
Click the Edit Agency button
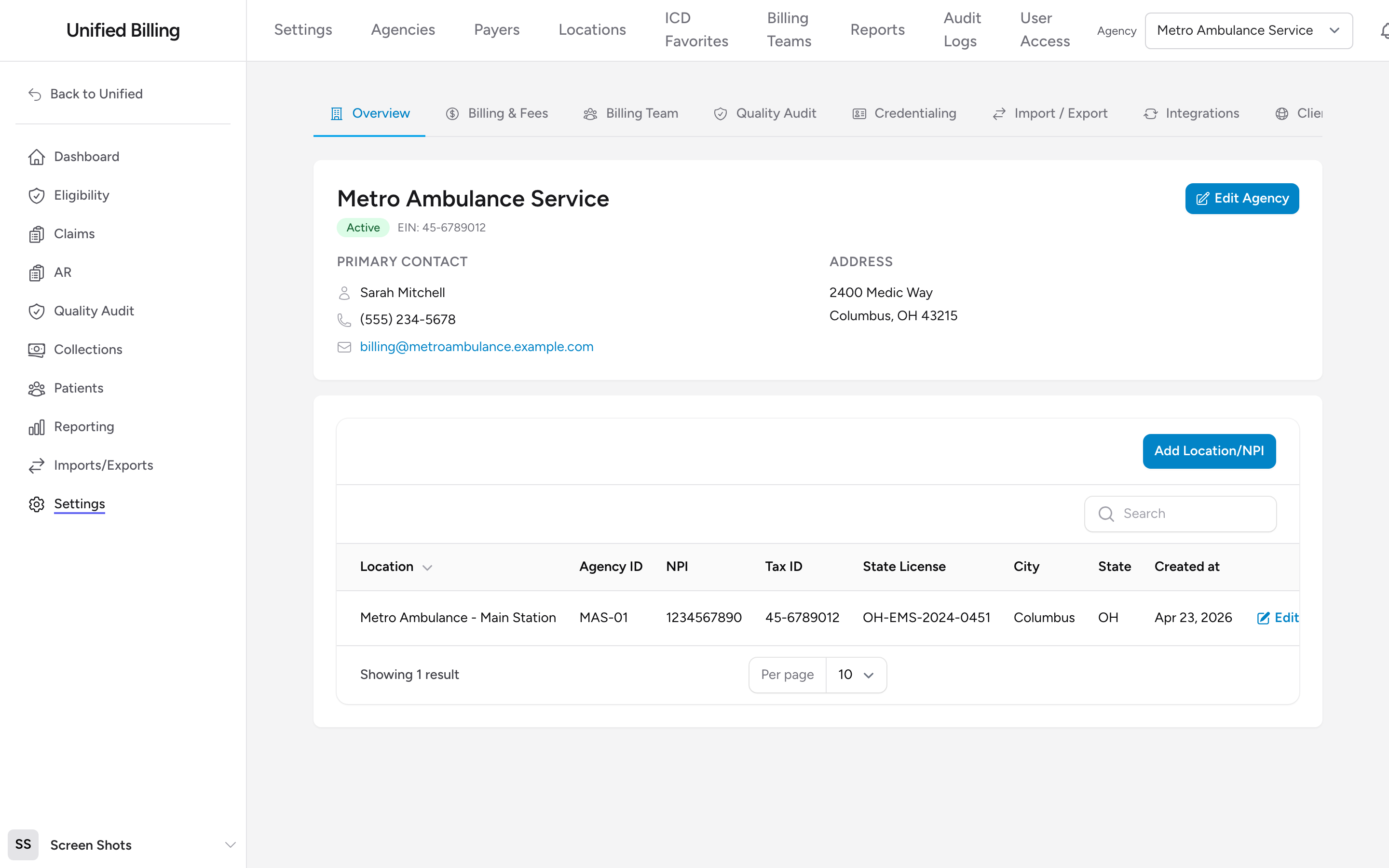pos(1241,199)
